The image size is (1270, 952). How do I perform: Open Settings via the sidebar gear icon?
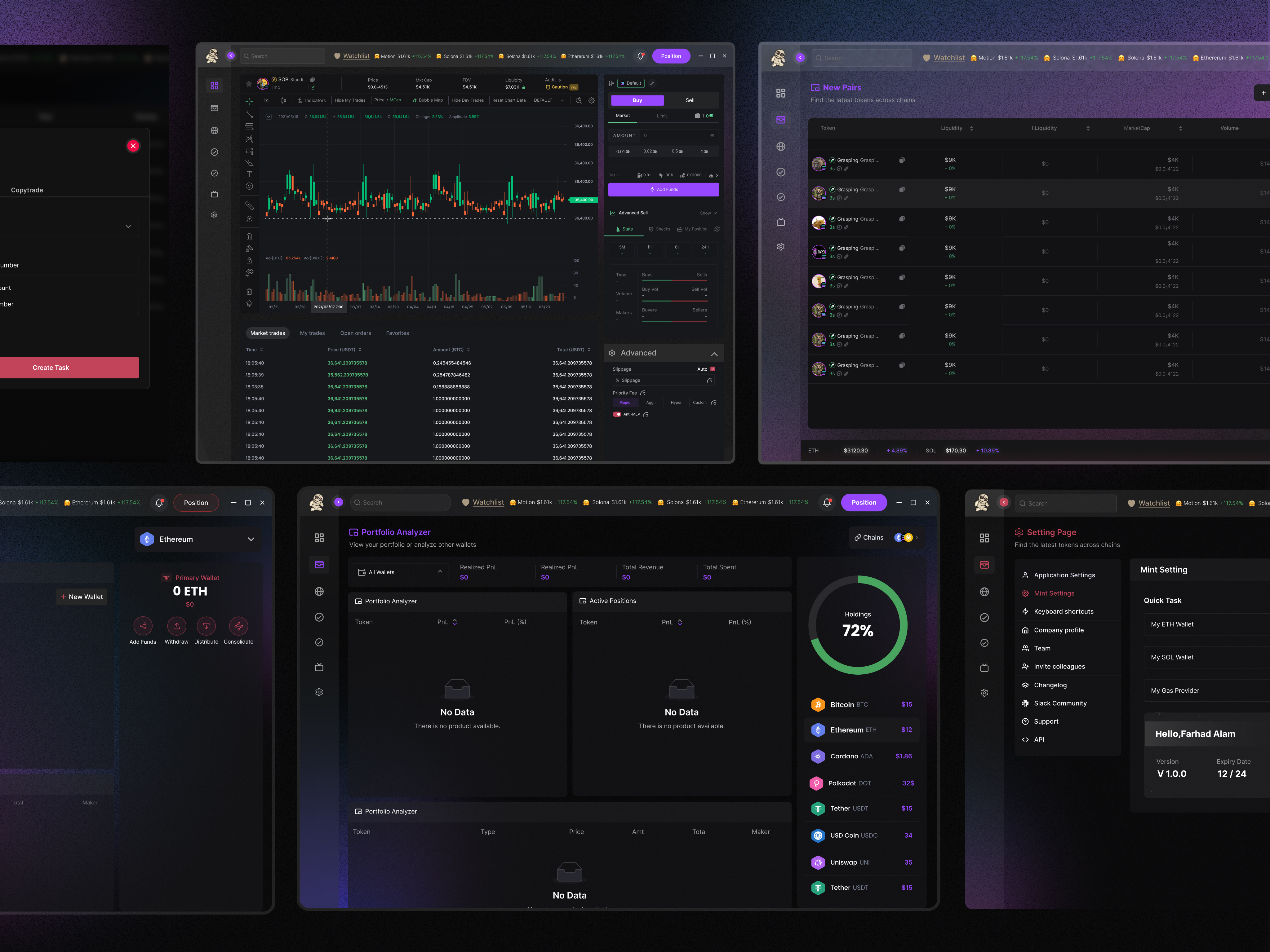coord(214,215)
